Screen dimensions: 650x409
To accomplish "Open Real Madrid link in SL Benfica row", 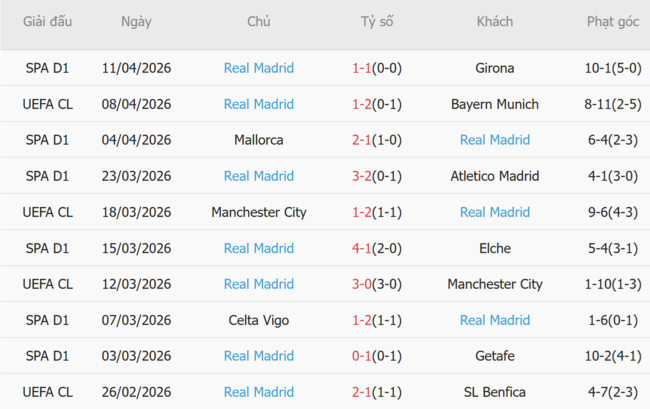I will point(259,392).
